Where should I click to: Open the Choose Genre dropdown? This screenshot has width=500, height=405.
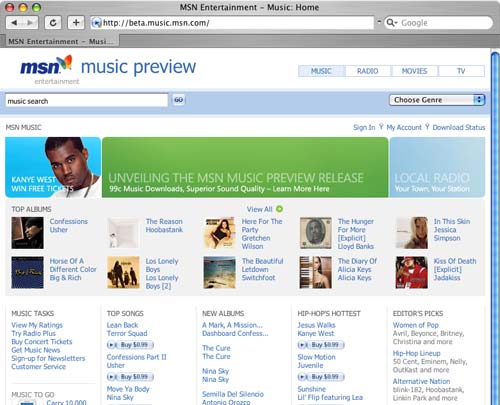437,100
